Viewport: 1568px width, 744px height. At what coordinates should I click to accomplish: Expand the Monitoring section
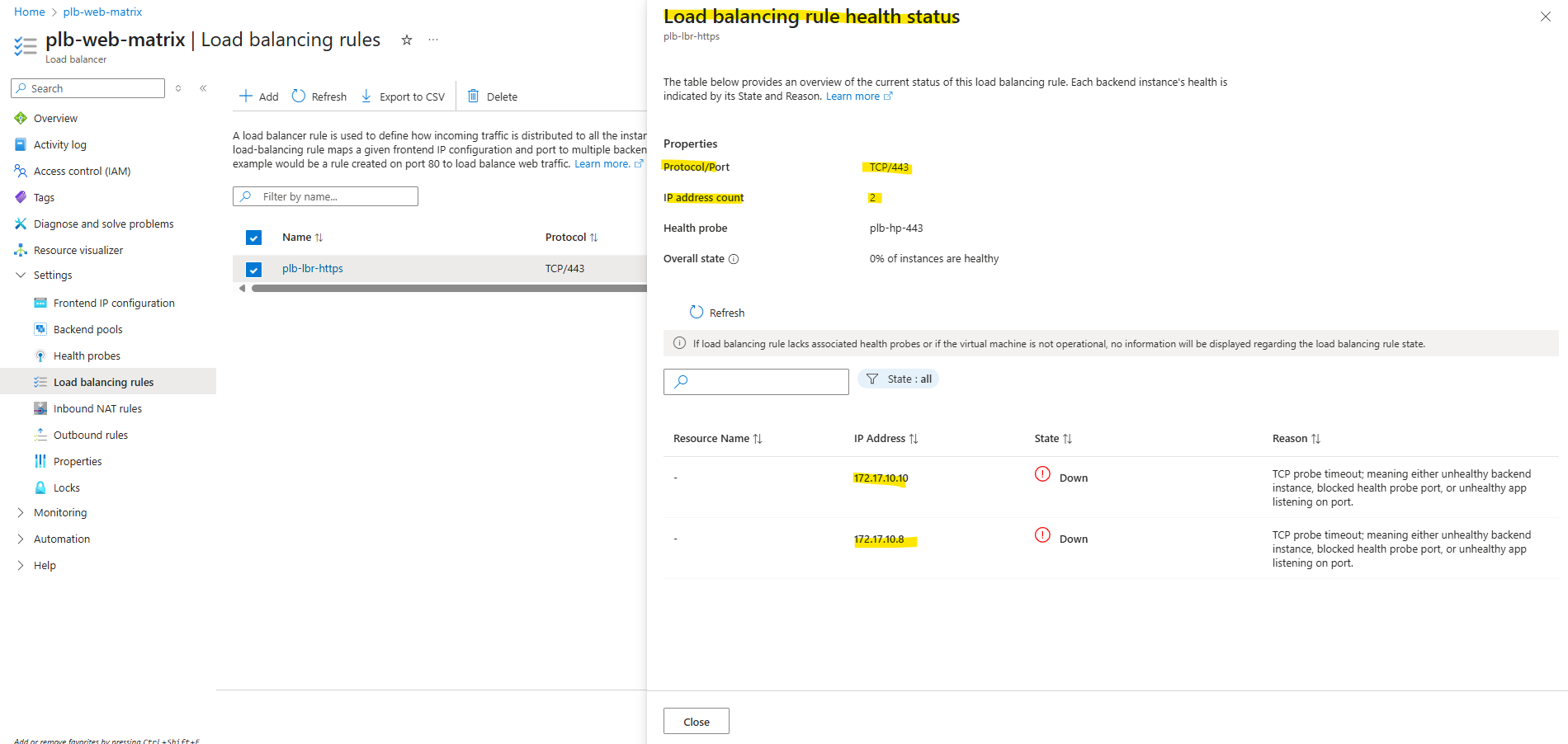click(x=21, y=512)
